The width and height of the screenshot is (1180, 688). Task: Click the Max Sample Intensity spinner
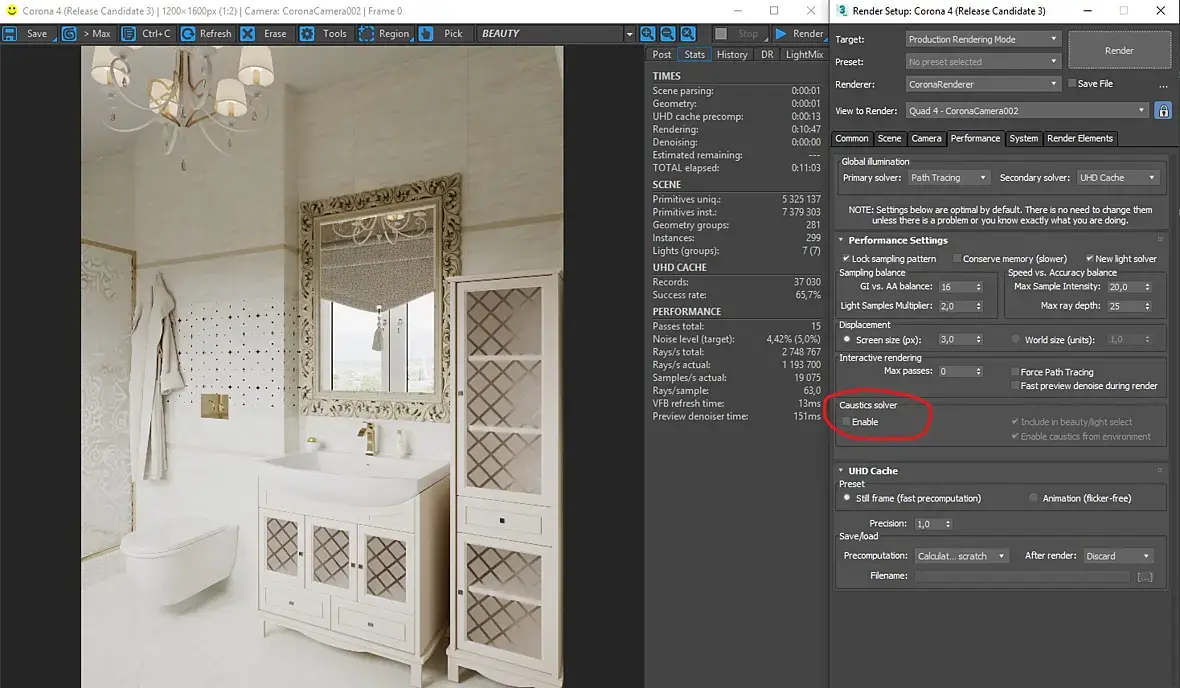point(1147,287)
